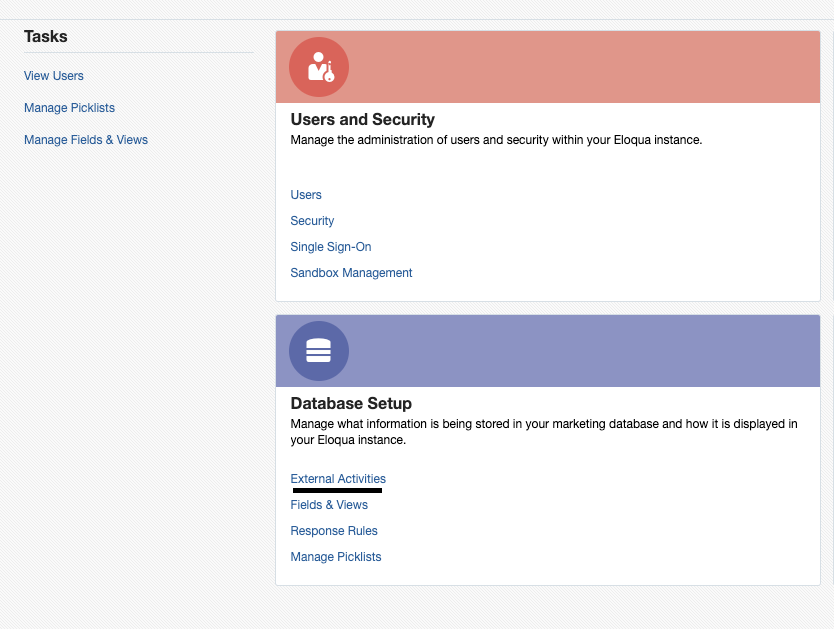
Task: Click the Tasks sidebar heading
Action: [46, 37]
